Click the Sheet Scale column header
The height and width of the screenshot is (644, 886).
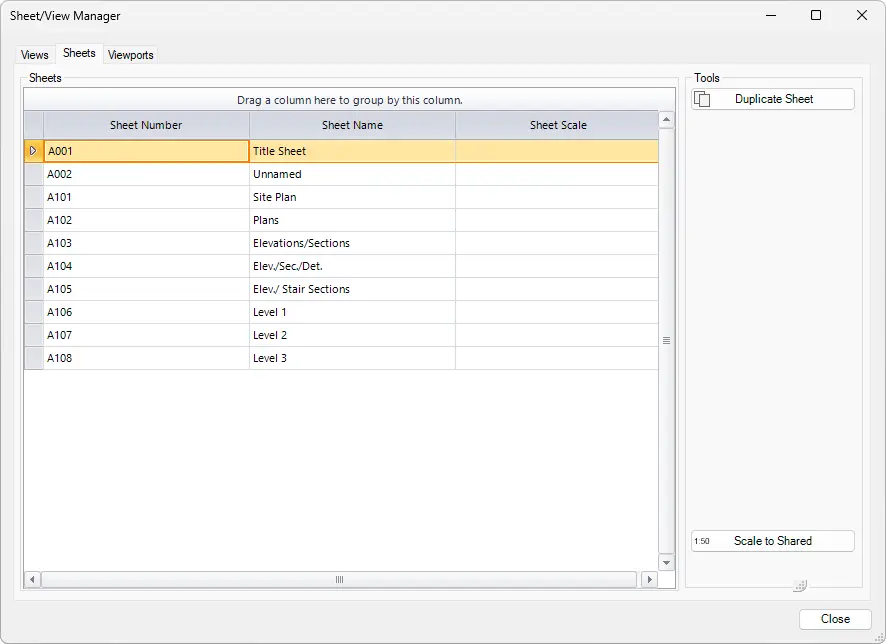[556, 125]
